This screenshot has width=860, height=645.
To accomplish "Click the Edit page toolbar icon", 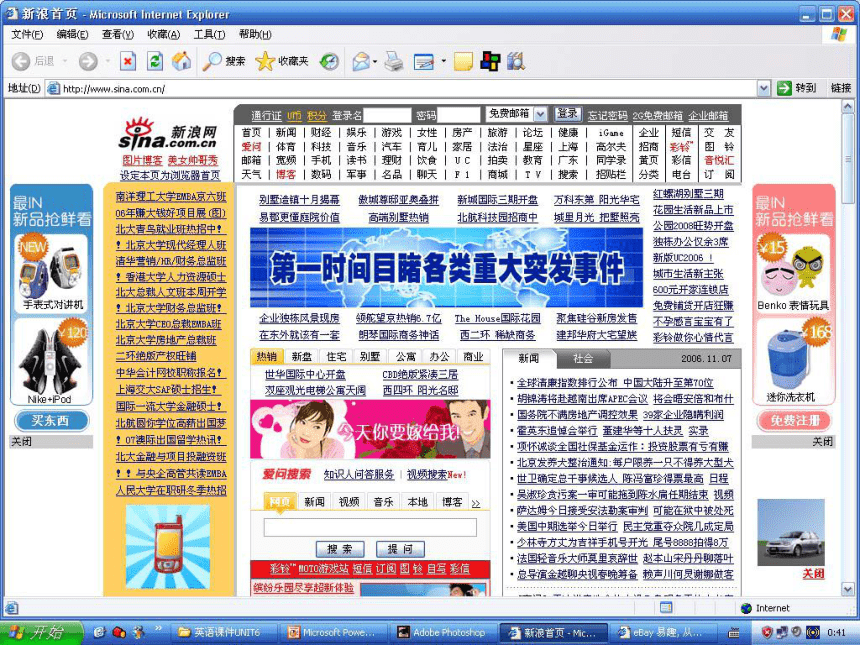I will [424, 61].
